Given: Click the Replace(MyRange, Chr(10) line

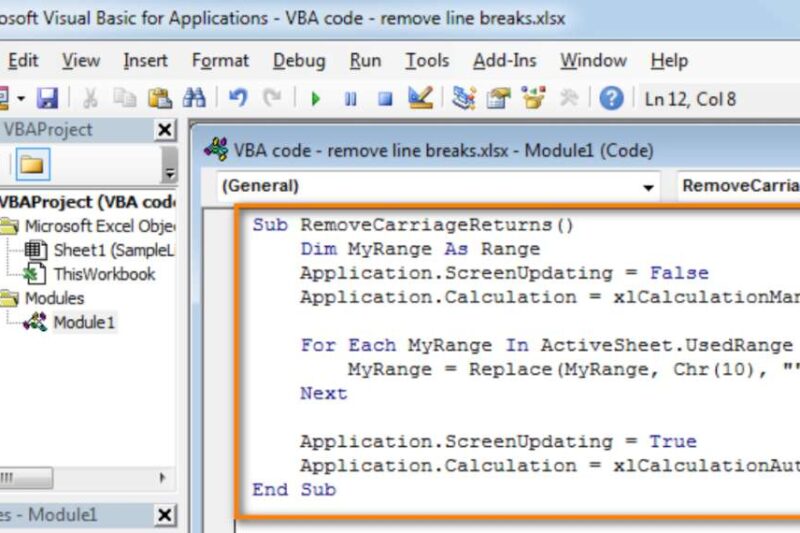Looking at the screenshot, I should coord(573,369).
